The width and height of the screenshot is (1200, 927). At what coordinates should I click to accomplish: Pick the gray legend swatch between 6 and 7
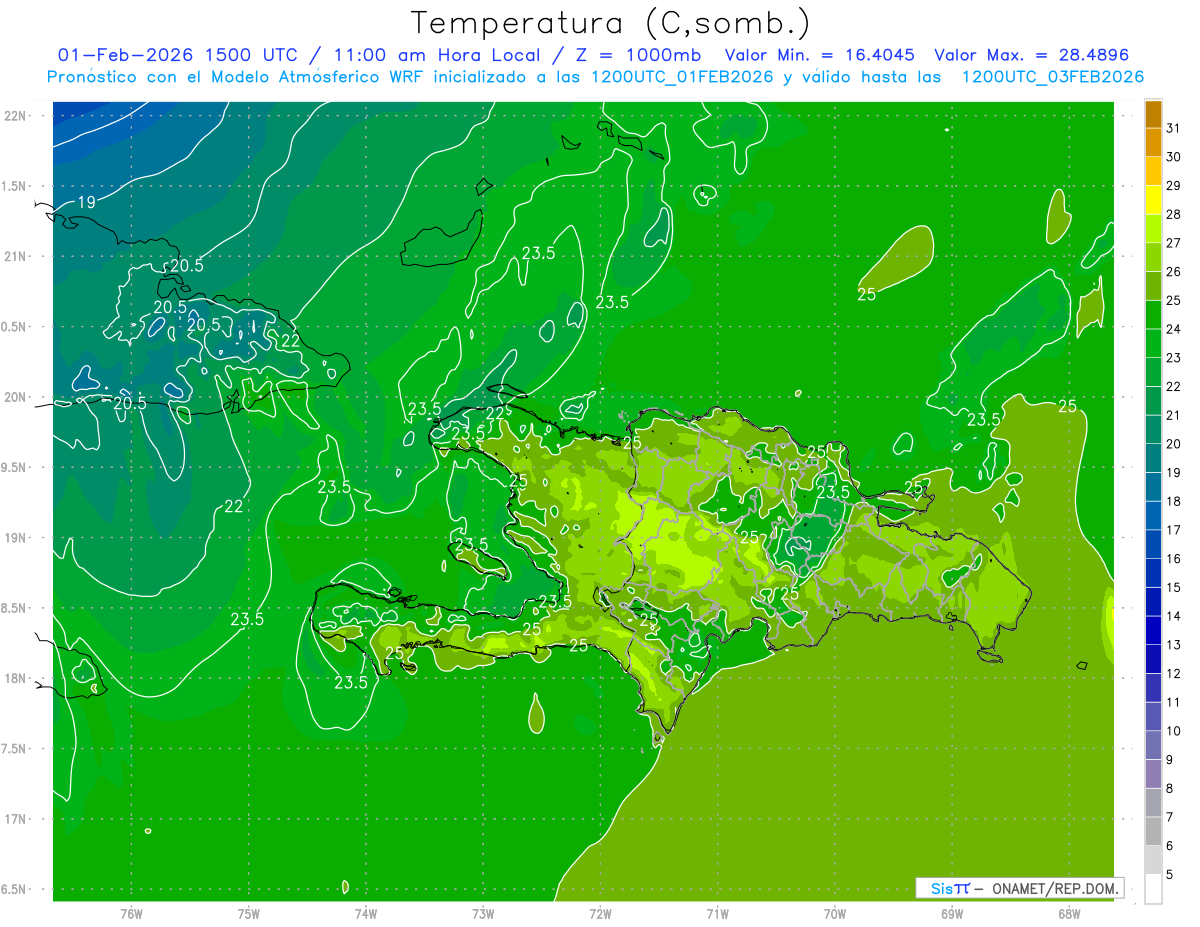pos(1153,832)
